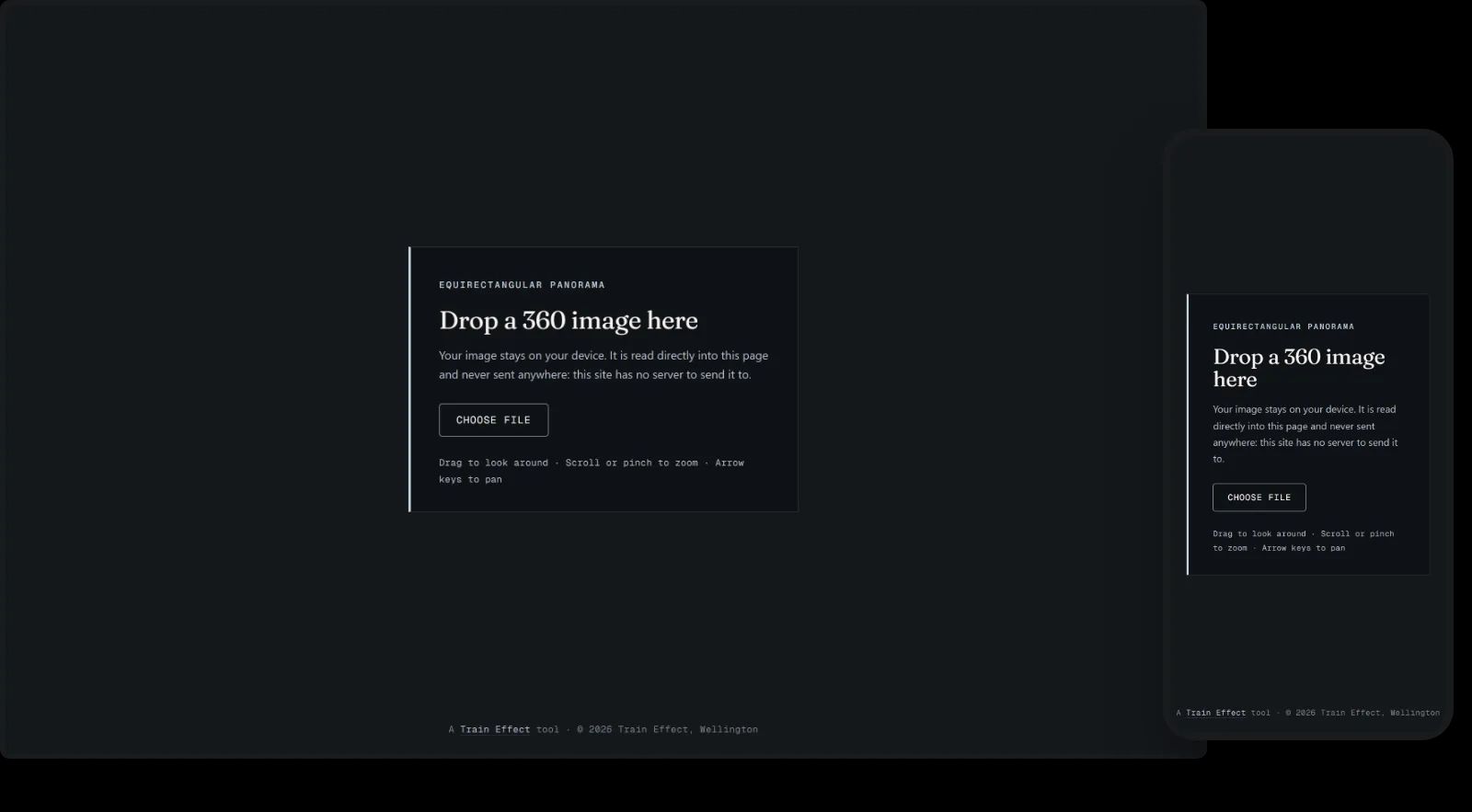The image size is (1472, 812).
Task: Open Train Effect link in mobile footer
Action: coord(1215,713)
